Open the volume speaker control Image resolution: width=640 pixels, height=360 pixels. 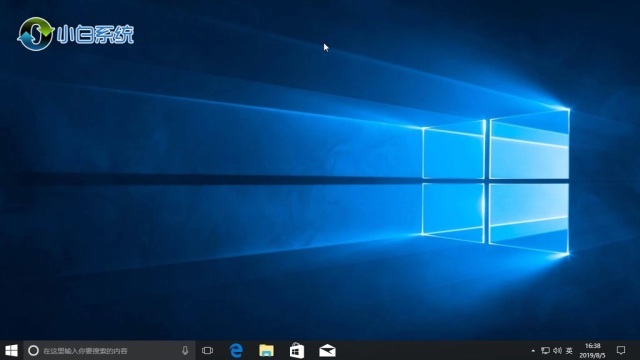558,350
